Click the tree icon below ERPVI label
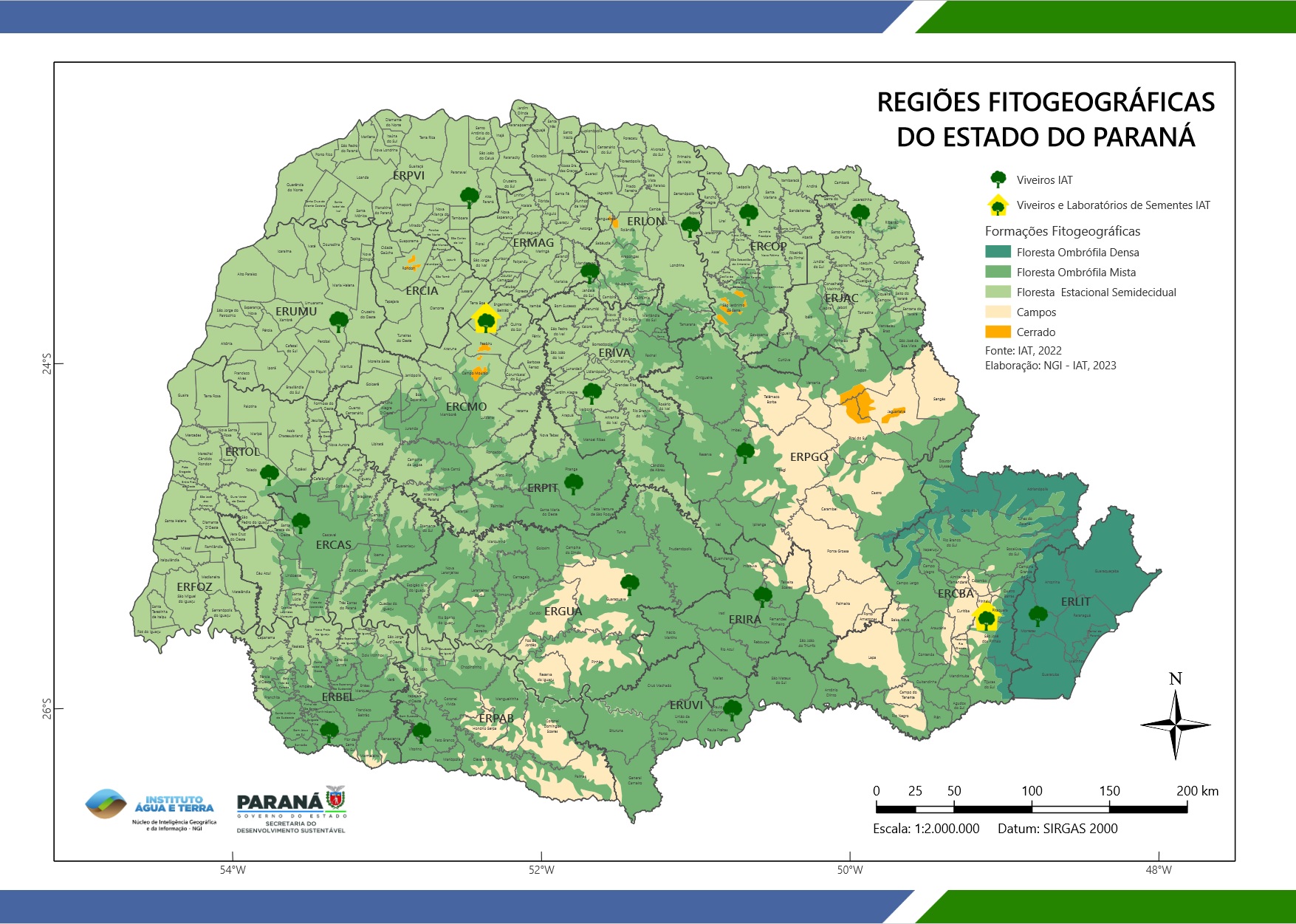This screenshot has width=1296, height=924. (470, 197)
